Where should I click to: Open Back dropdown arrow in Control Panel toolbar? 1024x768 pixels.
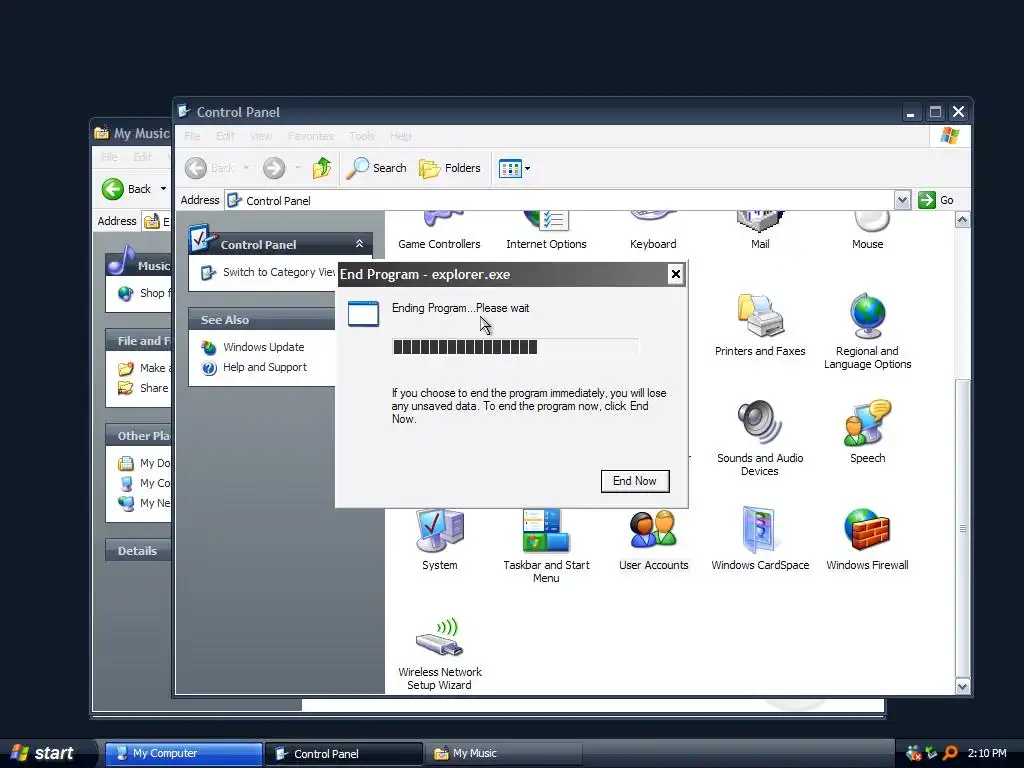click(246, 168)
